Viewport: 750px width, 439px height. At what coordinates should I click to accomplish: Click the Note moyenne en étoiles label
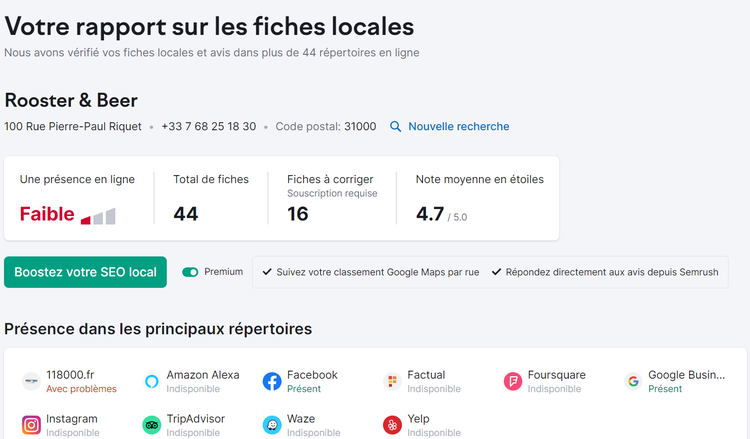(480, 179)
